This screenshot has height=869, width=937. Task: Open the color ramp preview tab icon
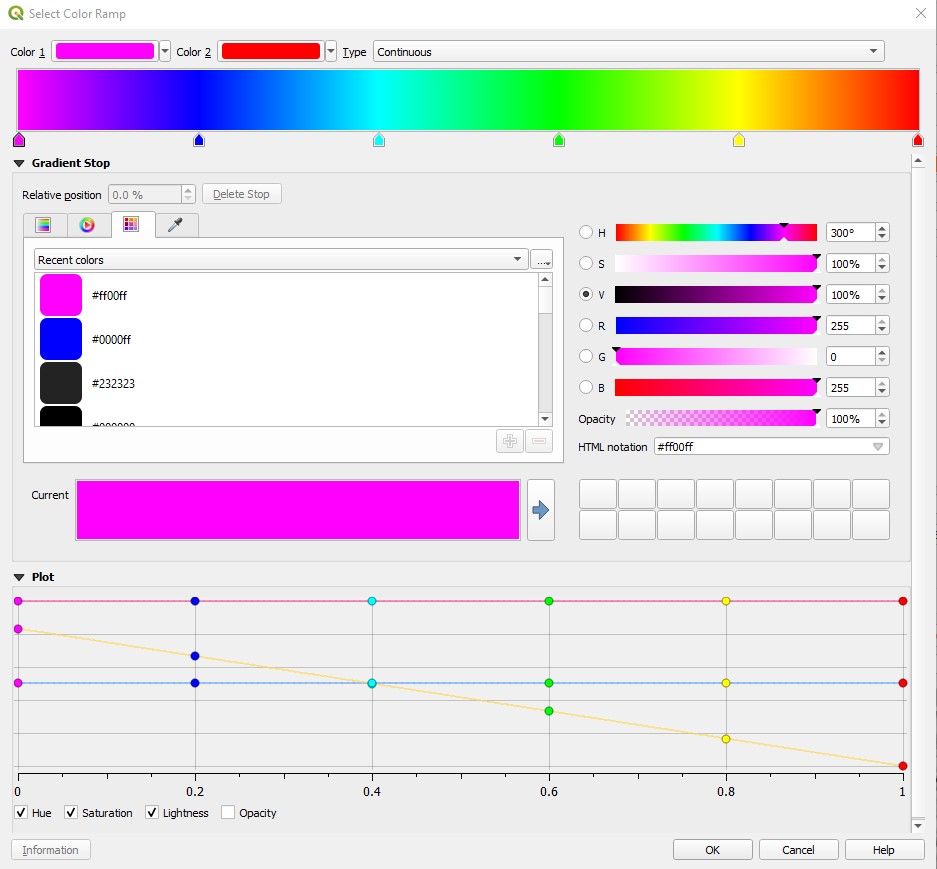(44, 224)
